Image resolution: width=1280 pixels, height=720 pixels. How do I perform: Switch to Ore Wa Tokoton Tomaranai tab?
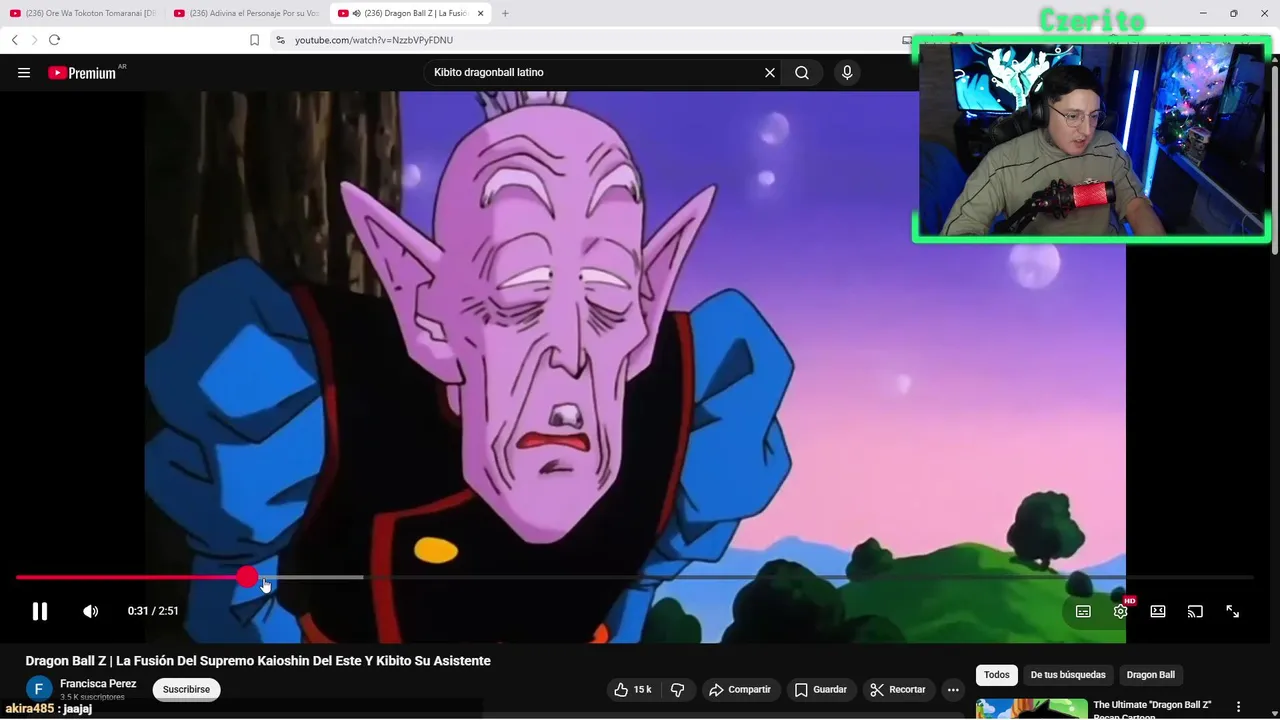coord(83,13)
